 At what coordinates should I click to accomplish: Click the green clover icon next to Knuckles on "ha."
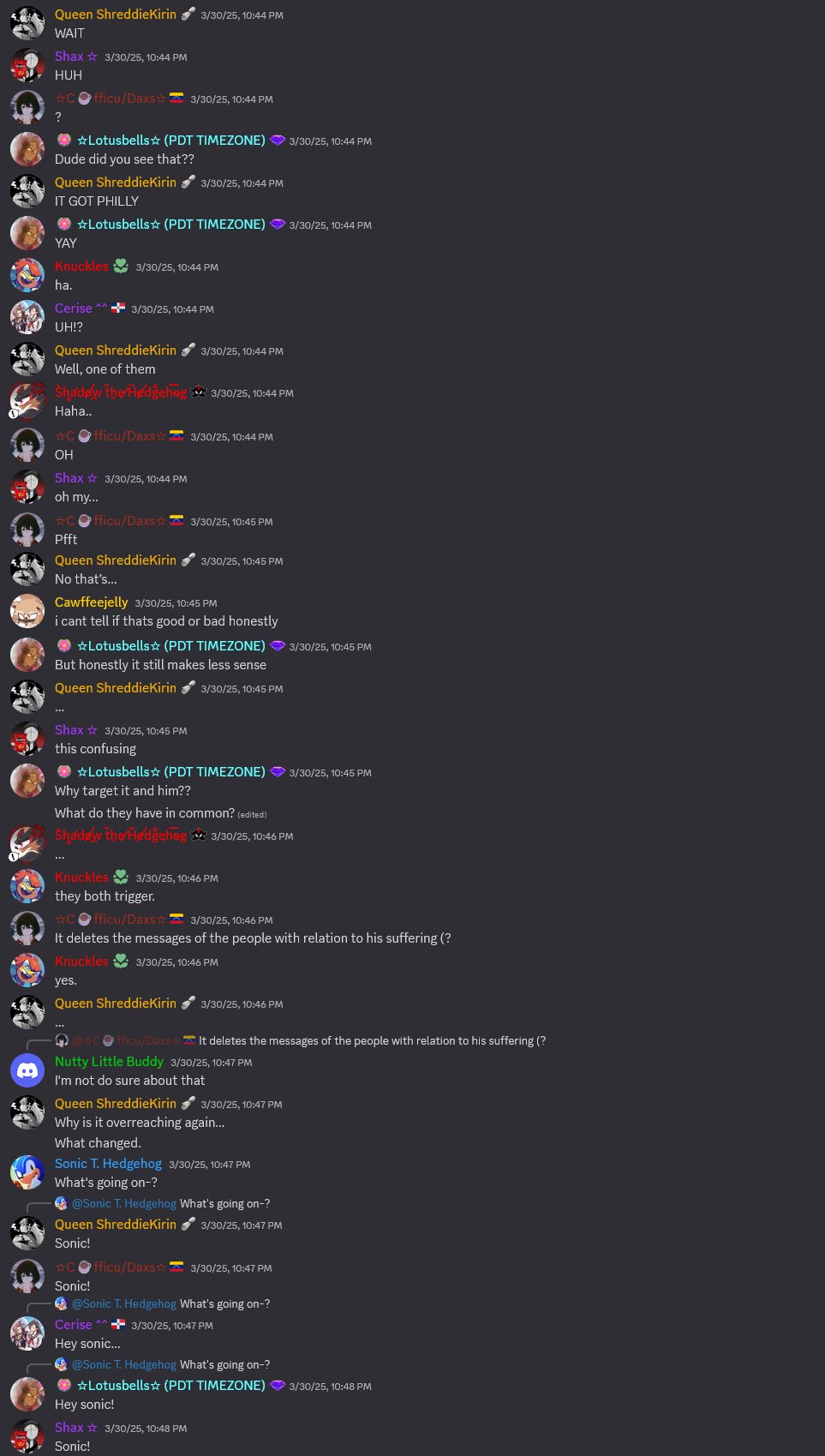tap(121, 267)
